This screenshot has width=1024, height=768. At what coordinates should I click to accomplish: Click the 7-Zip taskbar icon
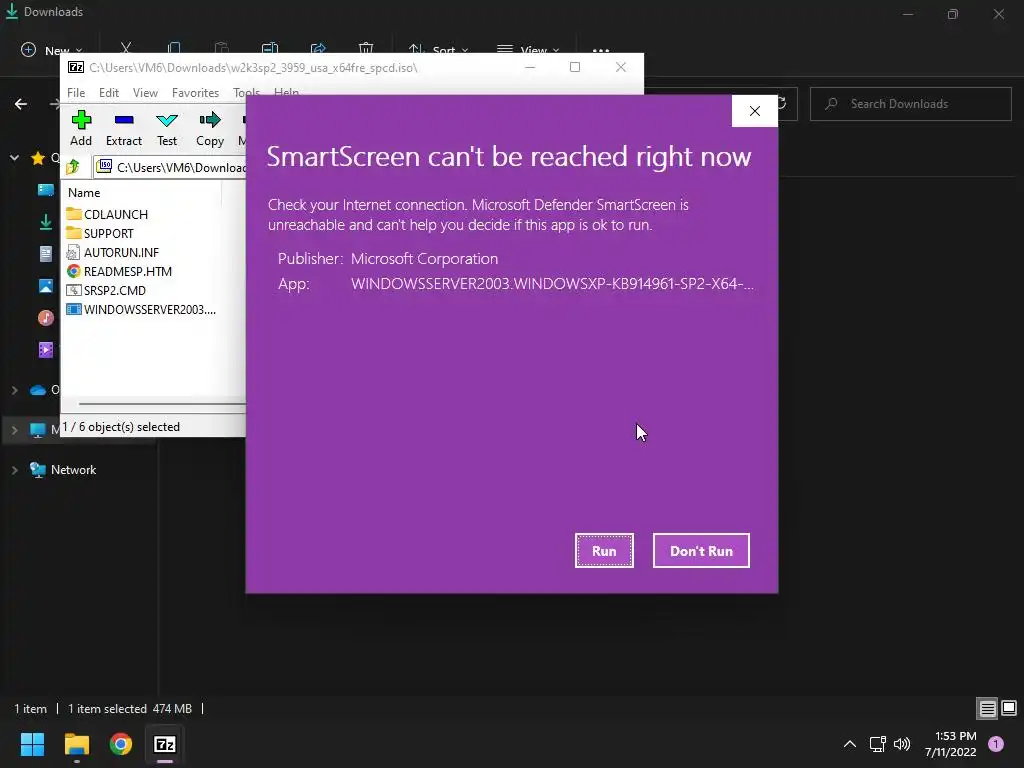165,744
